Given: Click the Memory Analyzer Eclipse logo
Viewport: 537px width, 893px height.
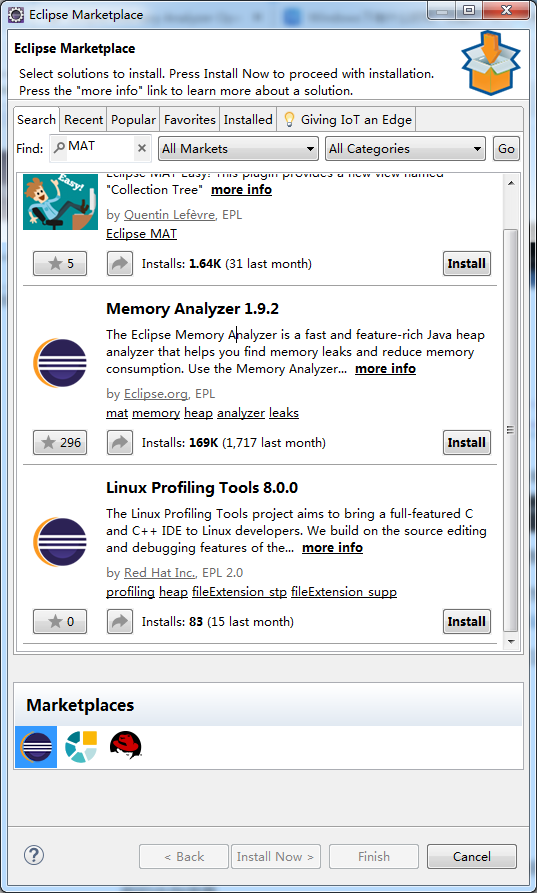Looking at the screenshot, I should click(x=60, y=363).
